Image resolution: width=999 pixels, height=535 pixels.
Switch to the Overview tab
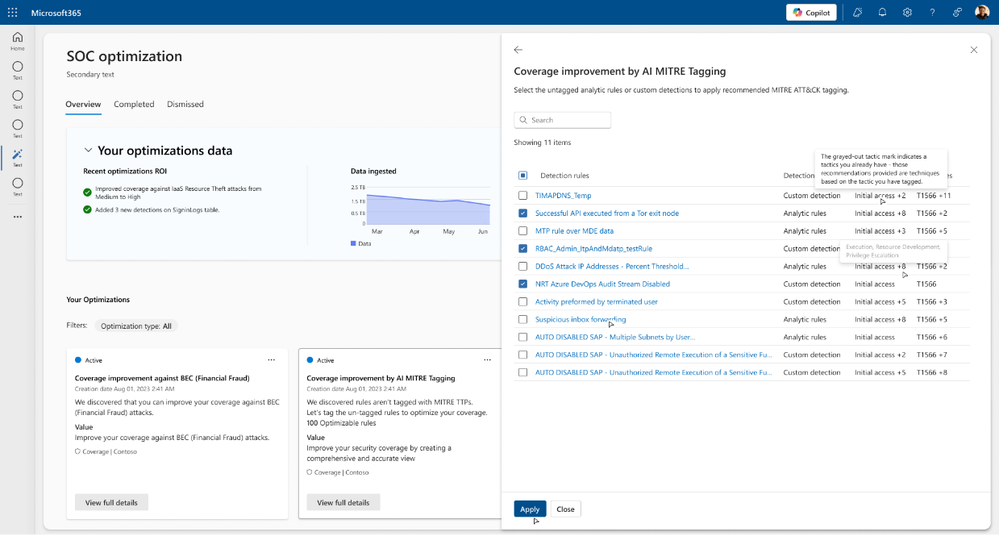[83, 104]
